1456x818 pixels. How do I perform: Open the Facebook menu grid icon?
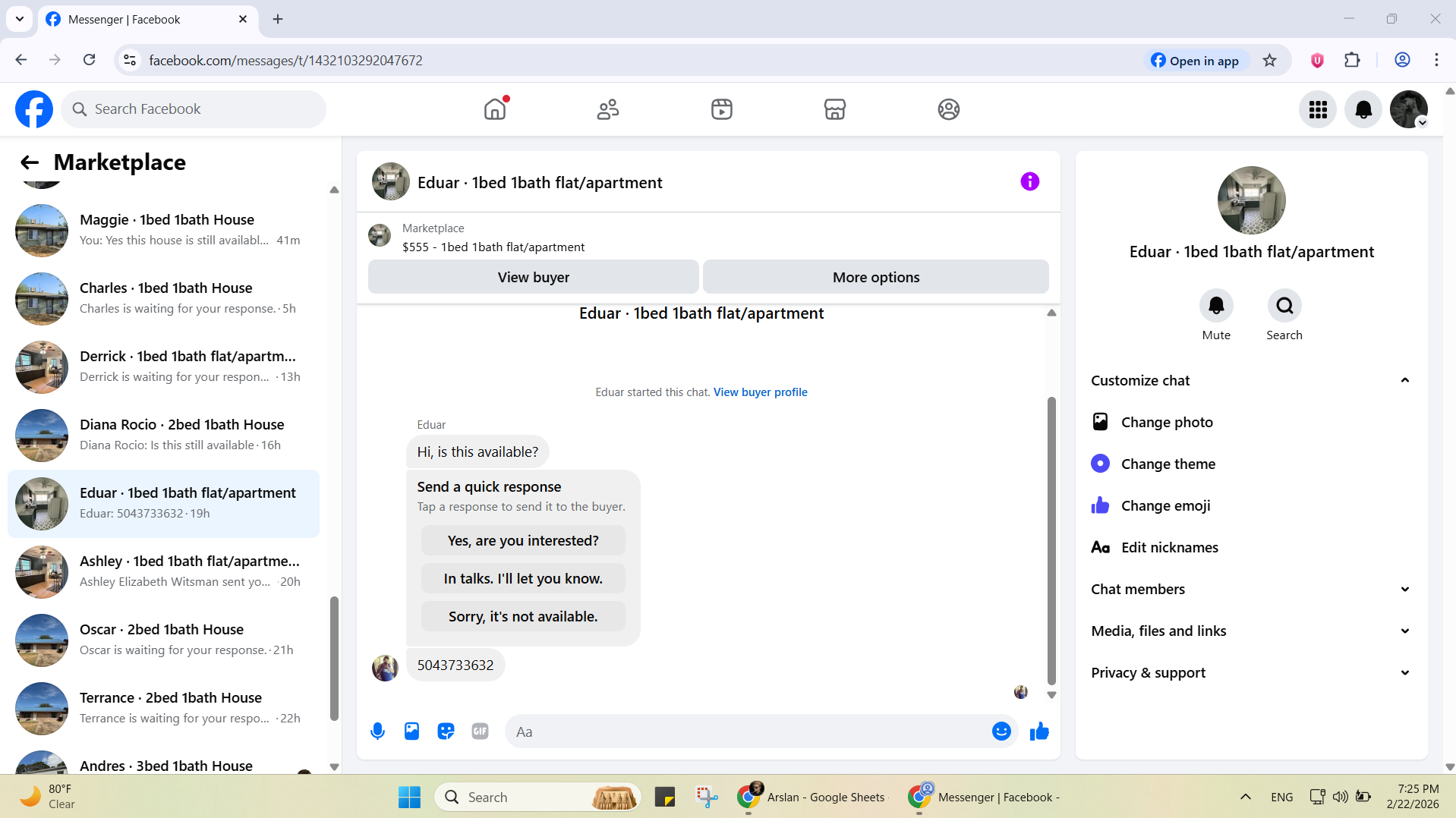[1318, 109]
